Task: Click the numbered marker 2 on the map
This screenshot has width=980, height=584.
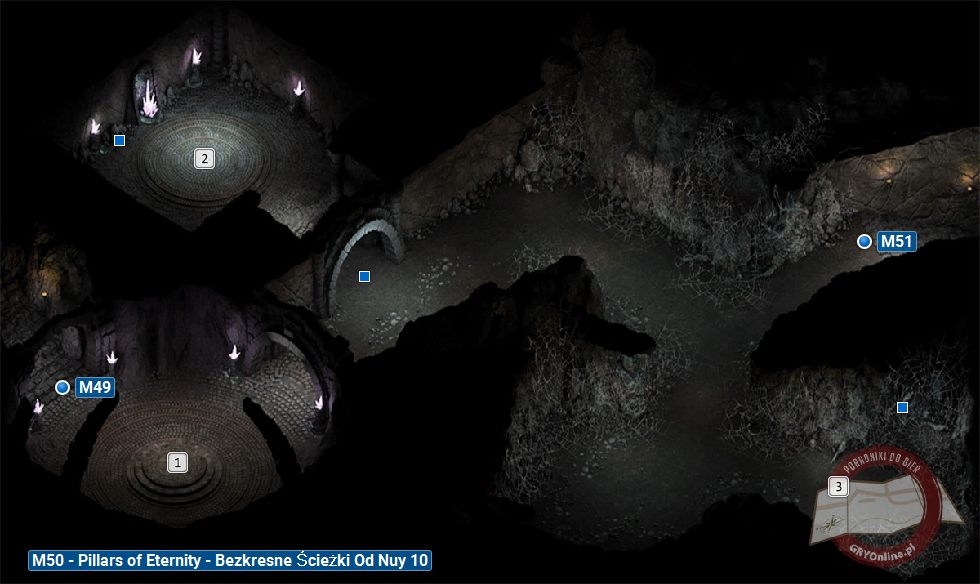Action: [x=204, y=159]
